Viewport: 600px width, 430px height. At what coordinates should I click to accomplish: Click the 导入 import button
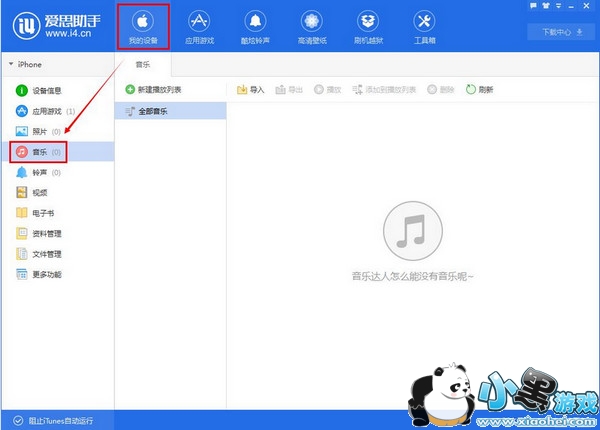pos(251,90)
